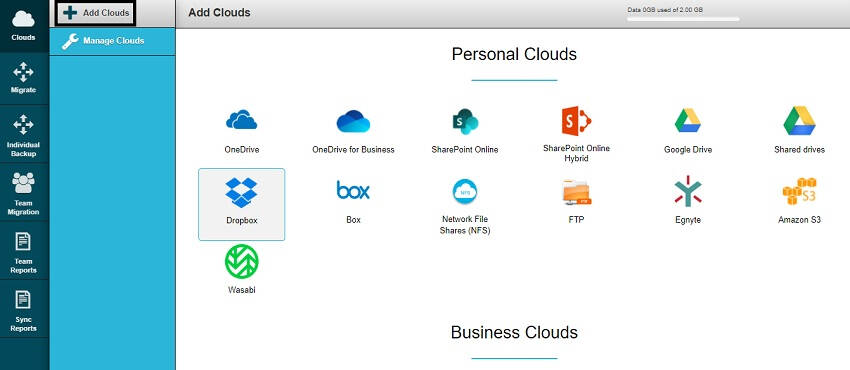Select the Wasabi cloud icon

(241, 262)
